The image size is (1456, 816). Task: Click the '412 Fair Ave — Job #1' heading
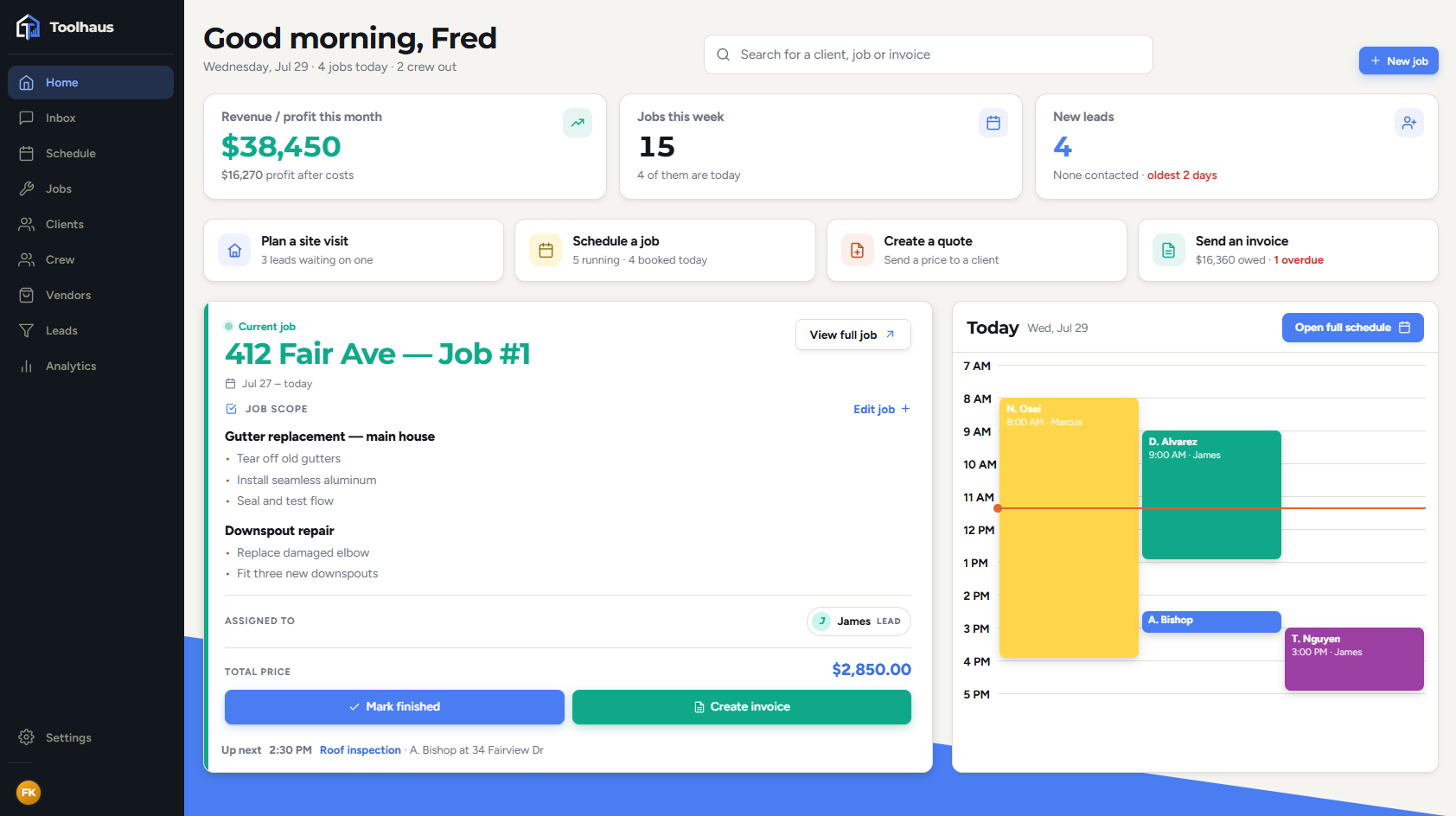click(377, 354)
